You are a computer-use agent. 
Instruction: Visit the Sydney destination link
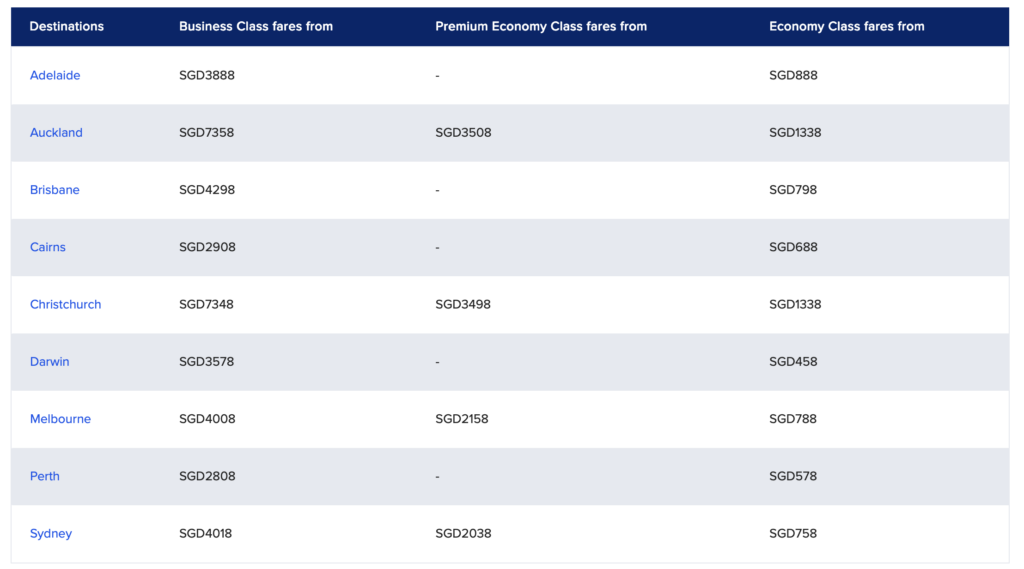pyautogui.click(x=50, y=533)
